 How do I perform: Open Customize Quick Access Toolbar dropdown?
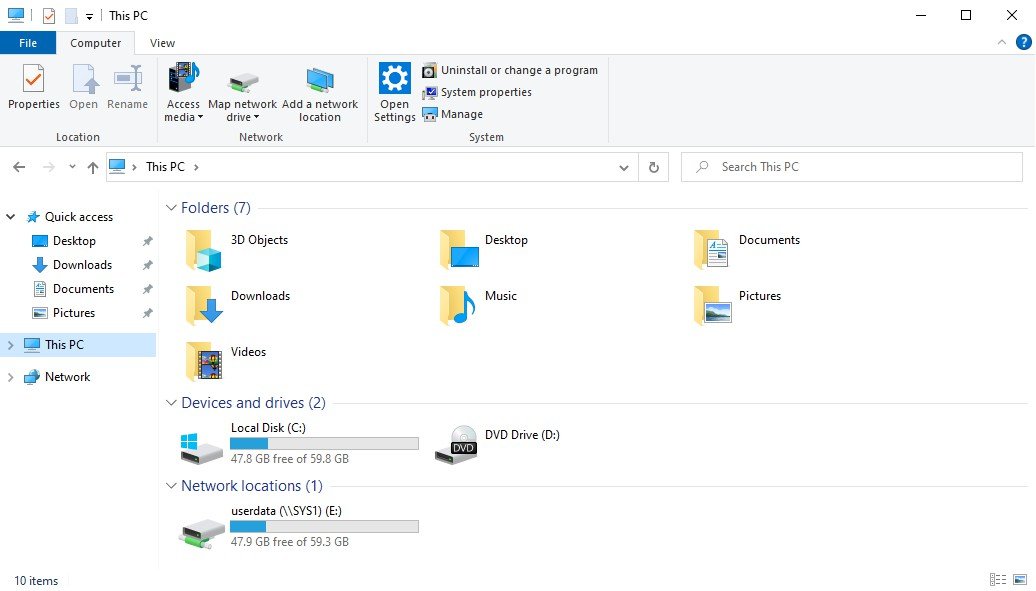(x=89, y=17)
